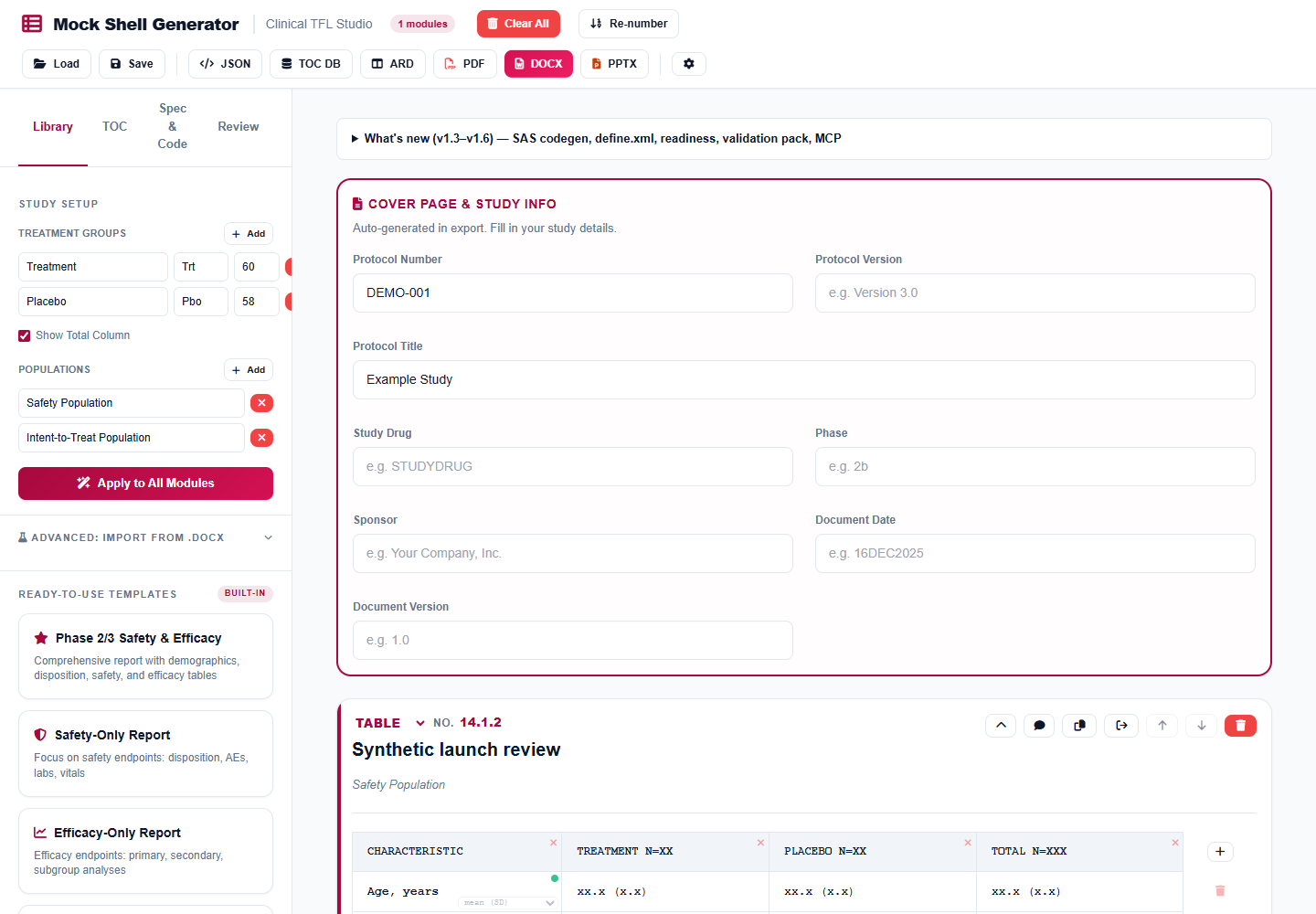Switch to the TOC tab
The image size is (1316, 914).
click(115, 127)
